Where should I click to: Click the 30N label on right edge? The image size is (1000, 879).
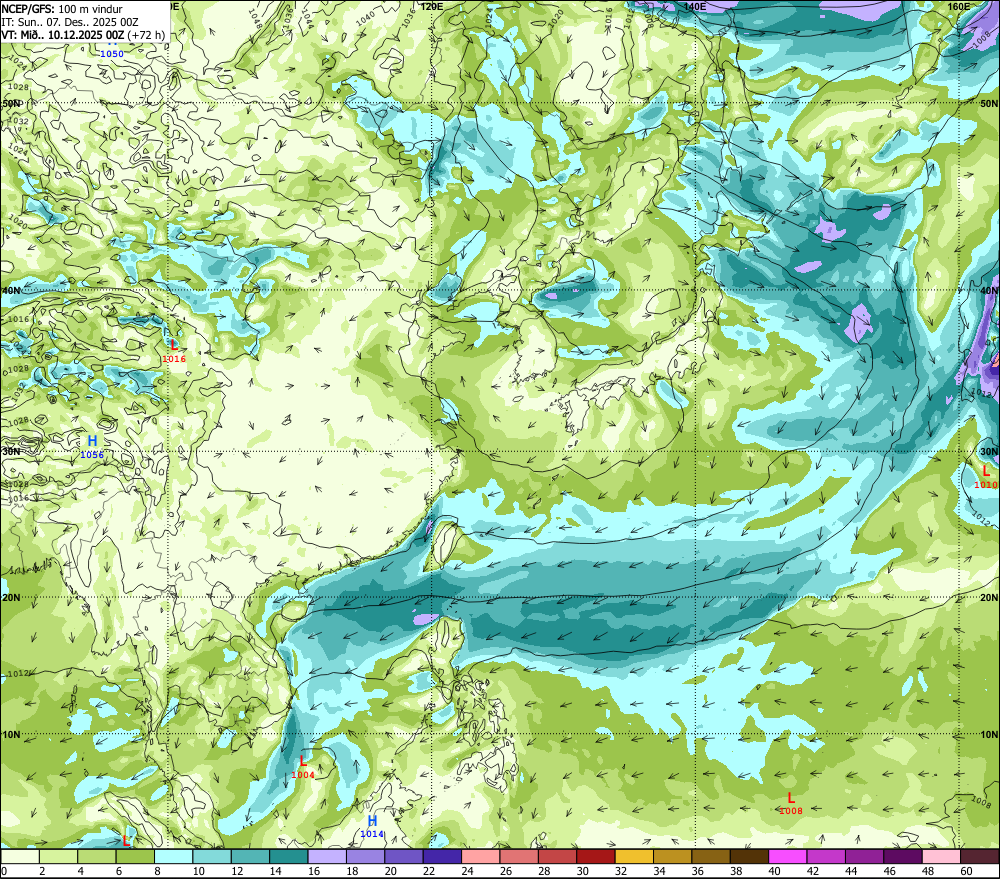click(989, 452)
